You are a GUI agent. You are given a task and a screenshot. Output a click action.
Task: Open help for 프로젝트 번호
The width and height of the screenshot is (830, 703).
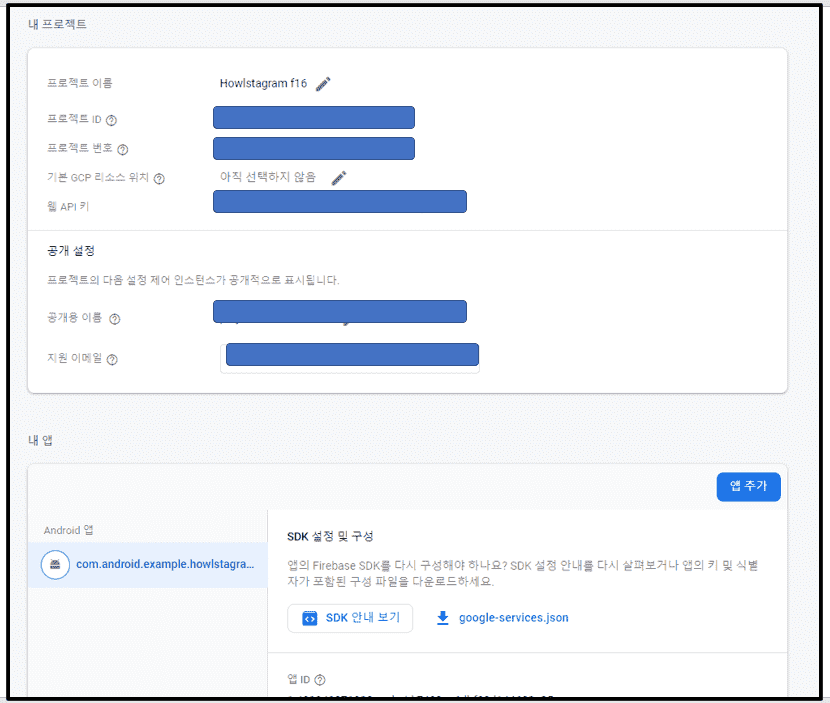[x=123, y=150]
